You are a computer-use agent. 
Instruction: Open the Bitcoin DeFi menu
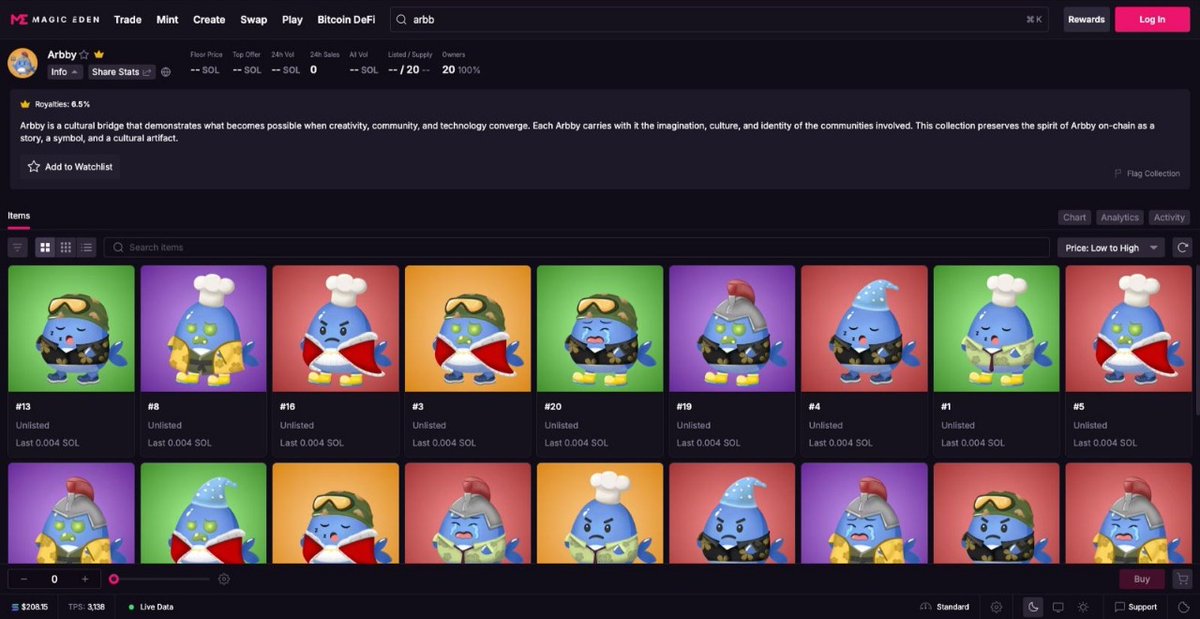click(x=346, y=19)
